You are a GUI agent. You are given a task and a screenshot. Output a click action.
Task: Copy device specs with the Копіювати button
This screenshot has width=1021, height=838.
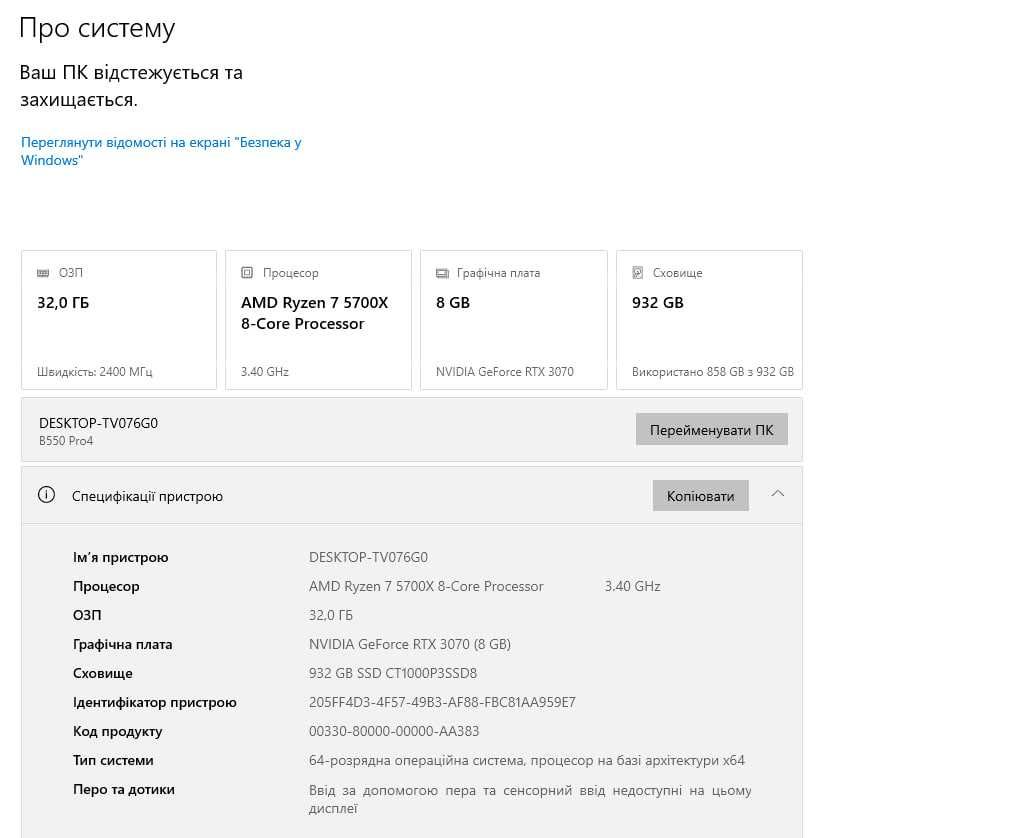pos(701,496)
